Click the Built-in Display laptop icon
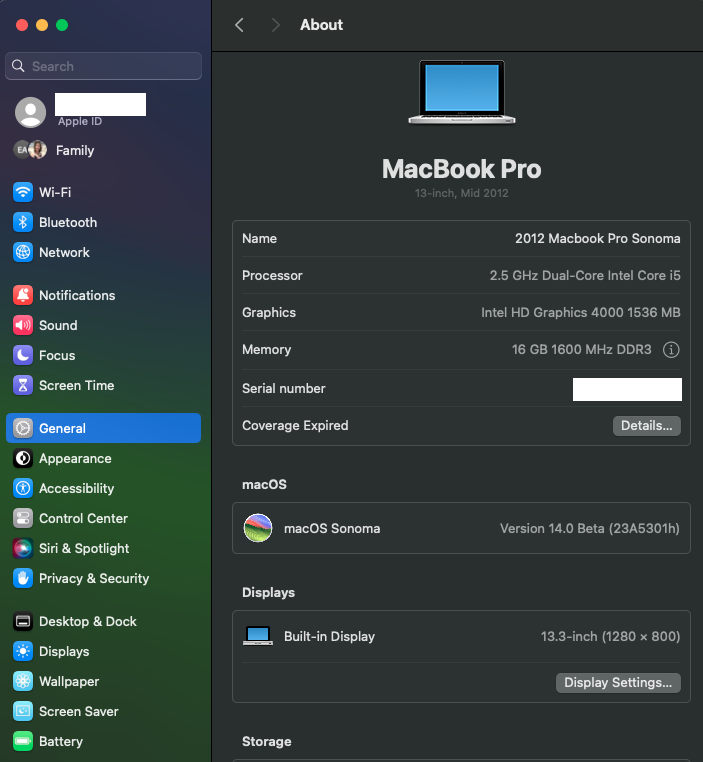This screenshot has height=762, width=703. coord(257,636)
